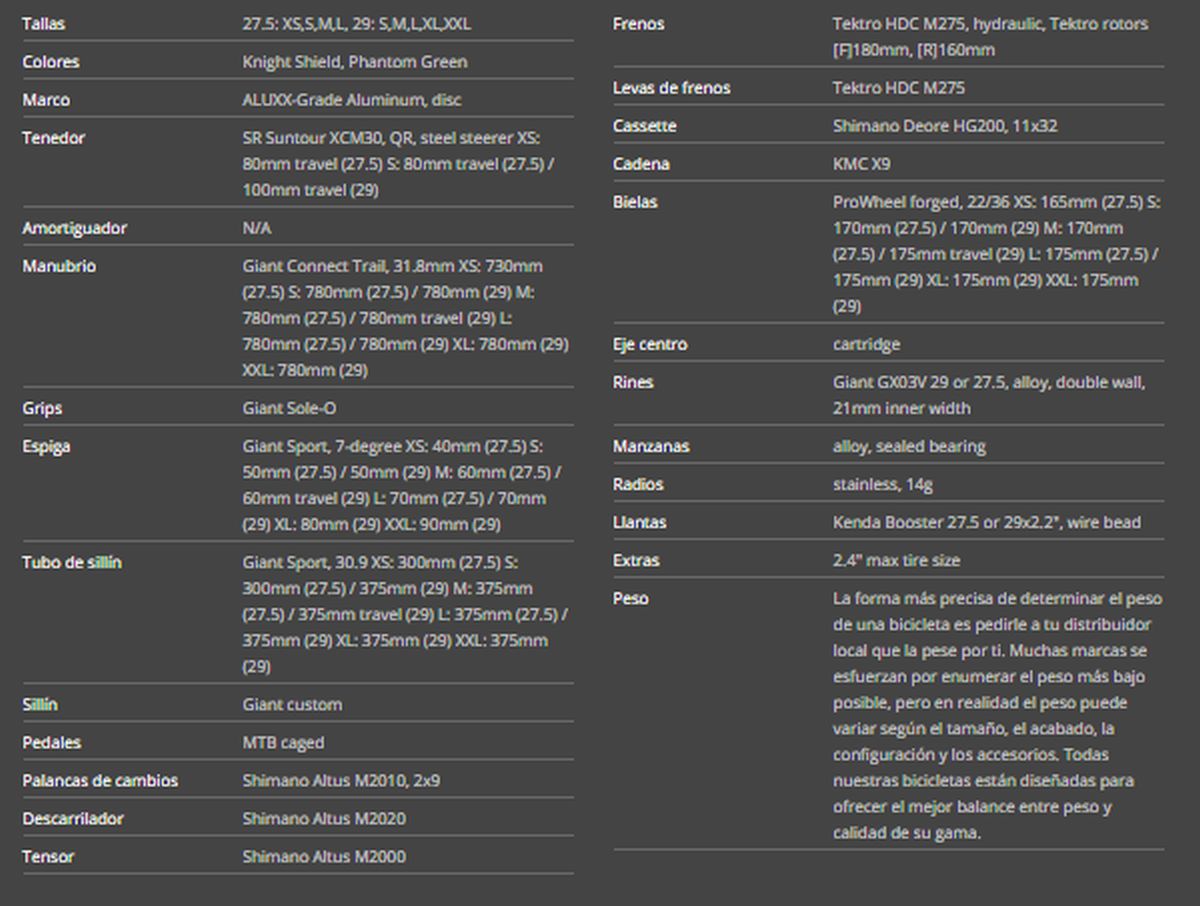This screenshot has width=1200, height=906.
Task: Click the MTB caged pedals value
Action: click(x=283, y=741)
